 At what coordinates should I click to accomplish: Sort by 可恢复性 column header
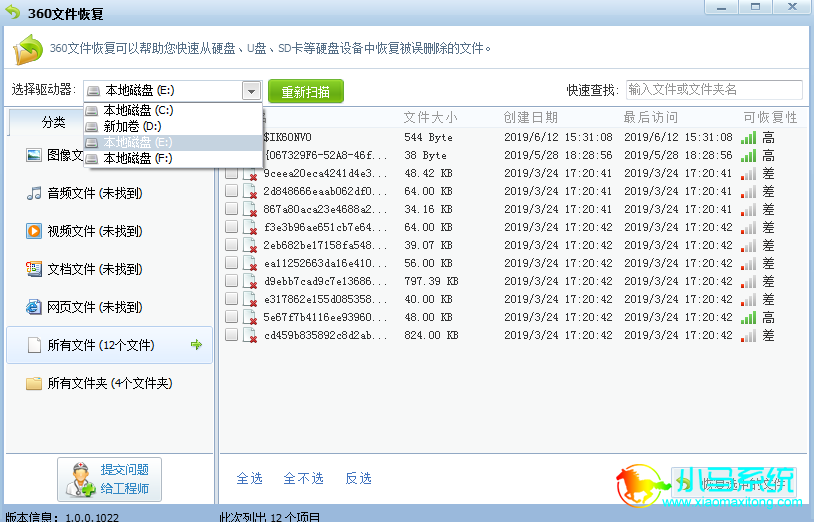click(770, 117)
